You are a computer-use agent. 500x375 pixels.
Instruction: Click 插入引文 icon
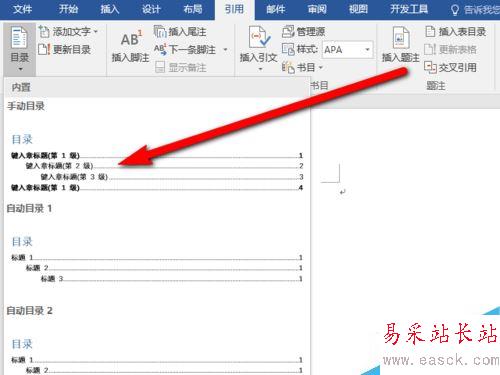coord(259,38)
